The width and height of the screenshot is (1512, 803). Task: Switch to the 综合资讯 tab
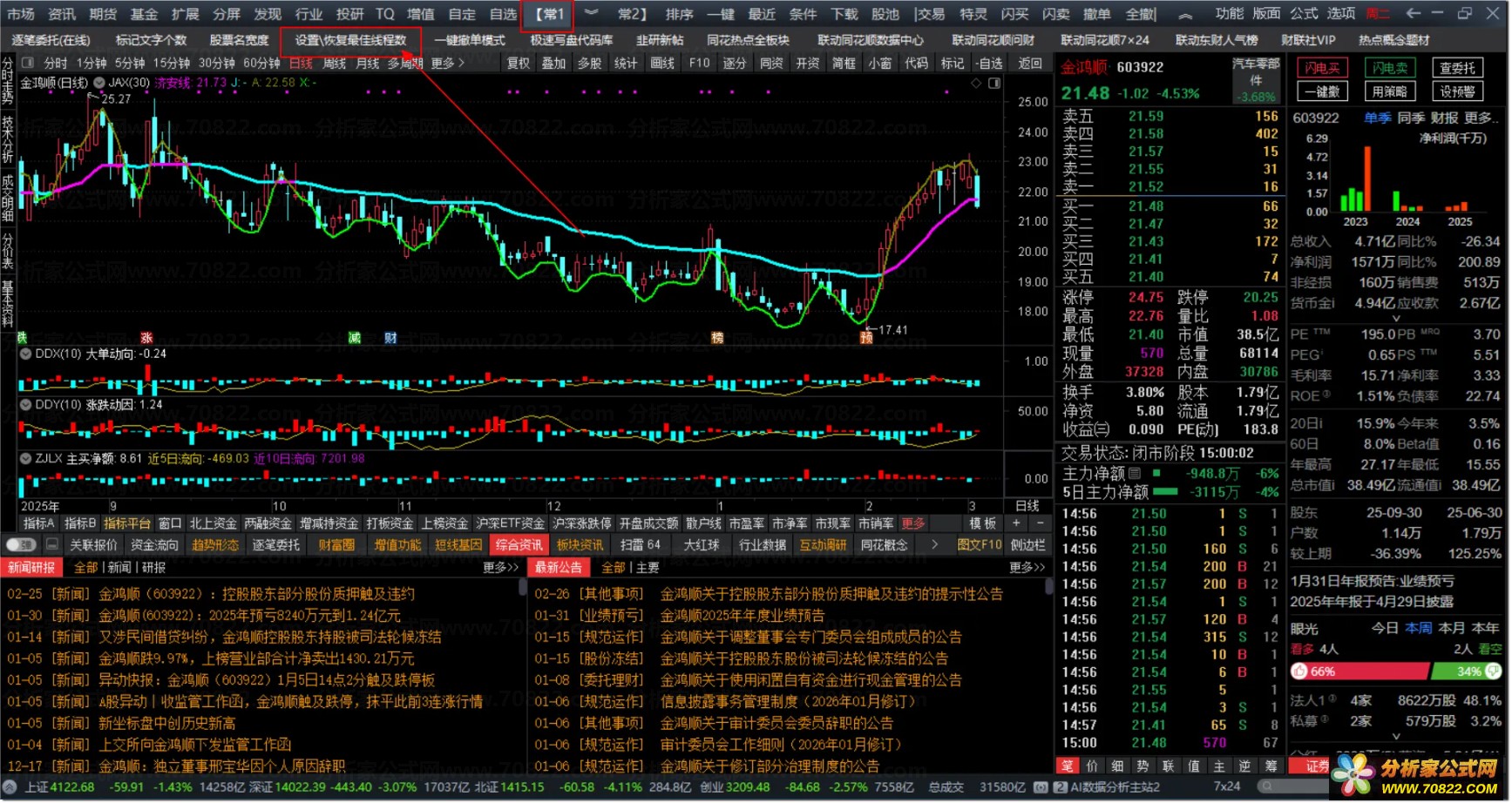[x=519, y=545]
